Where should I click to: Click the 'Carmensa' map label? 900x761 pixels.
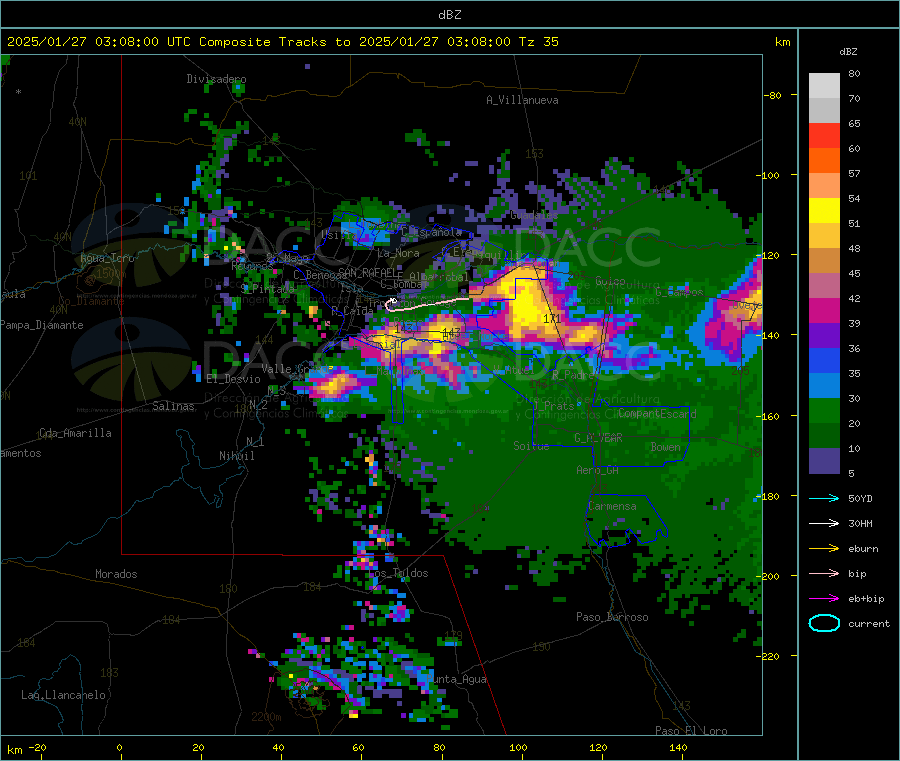click(612, 506)
